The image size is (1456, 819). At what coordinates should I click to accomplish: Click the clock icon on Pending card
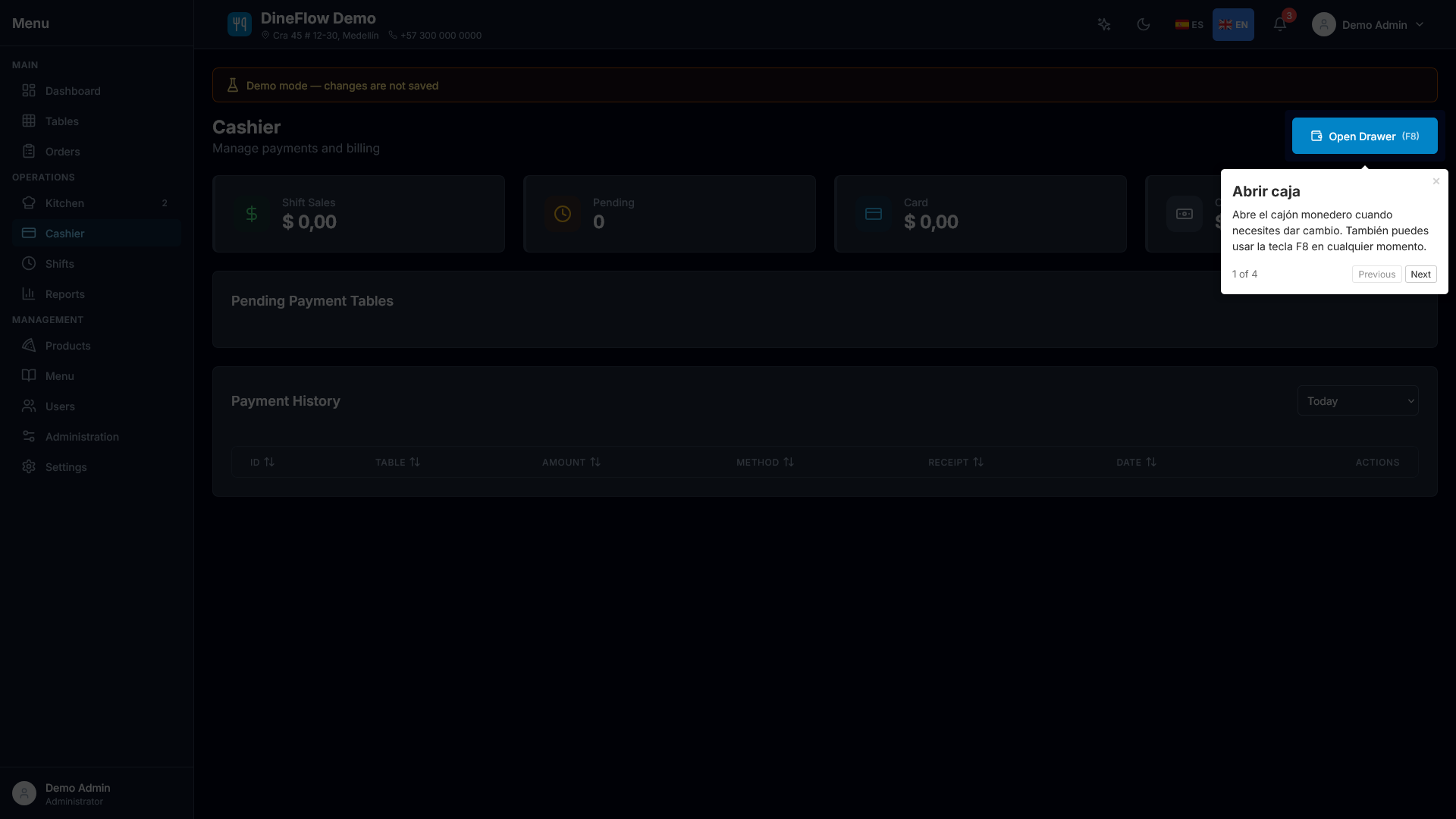click(x=563, y=214)
